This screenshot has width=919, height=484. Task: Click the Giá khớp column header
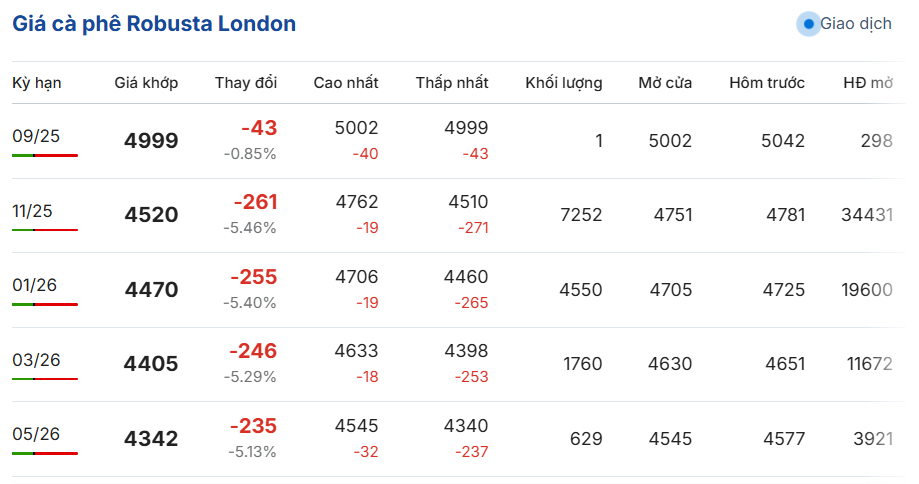point(146,83)
